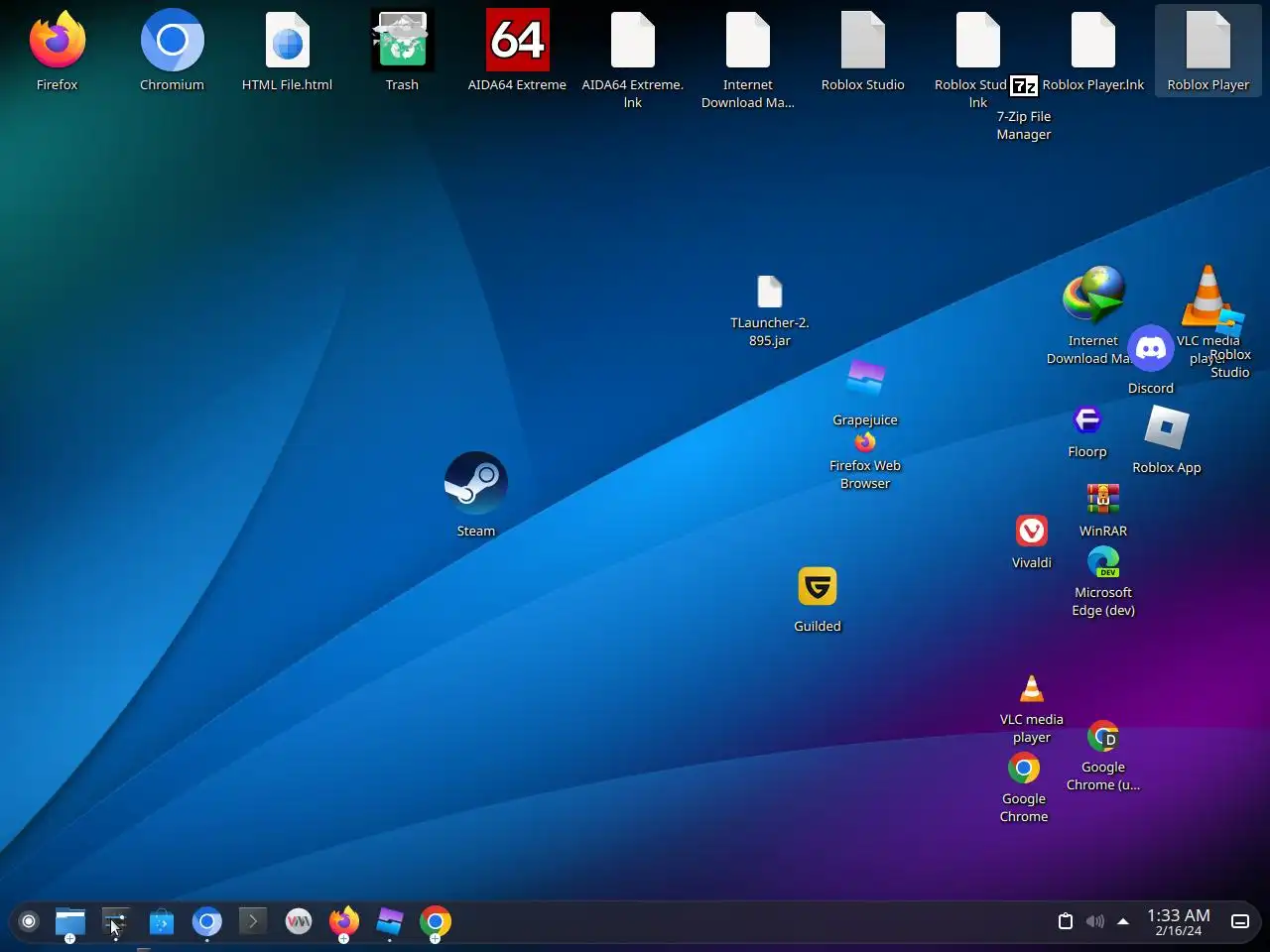Open the Grapejuice desktop icon

[x=865, y=380]
